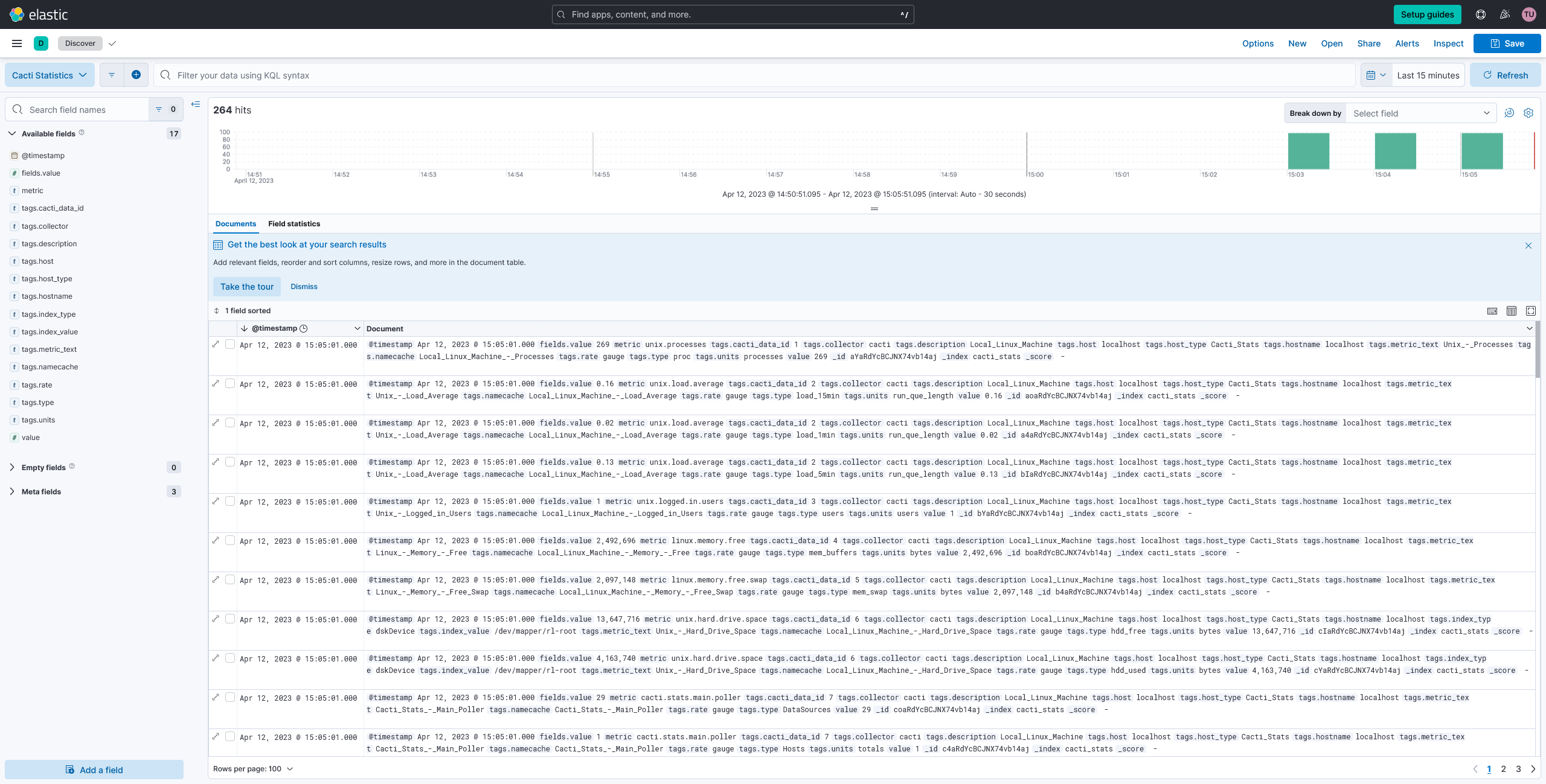This screenshot has width=1546, height=784.
Task: Expand the unix.processes document row
Action: point(216,344)
